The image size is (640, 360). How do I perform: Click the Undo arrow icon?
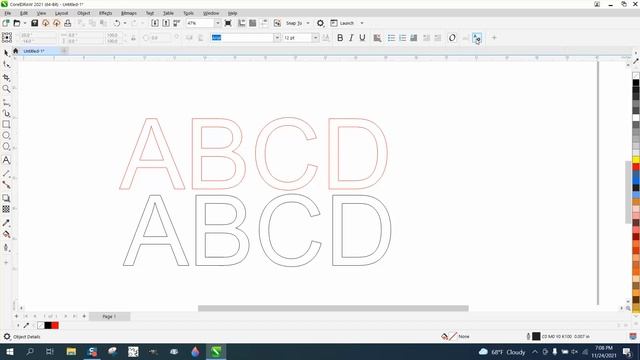coord(117,23)
